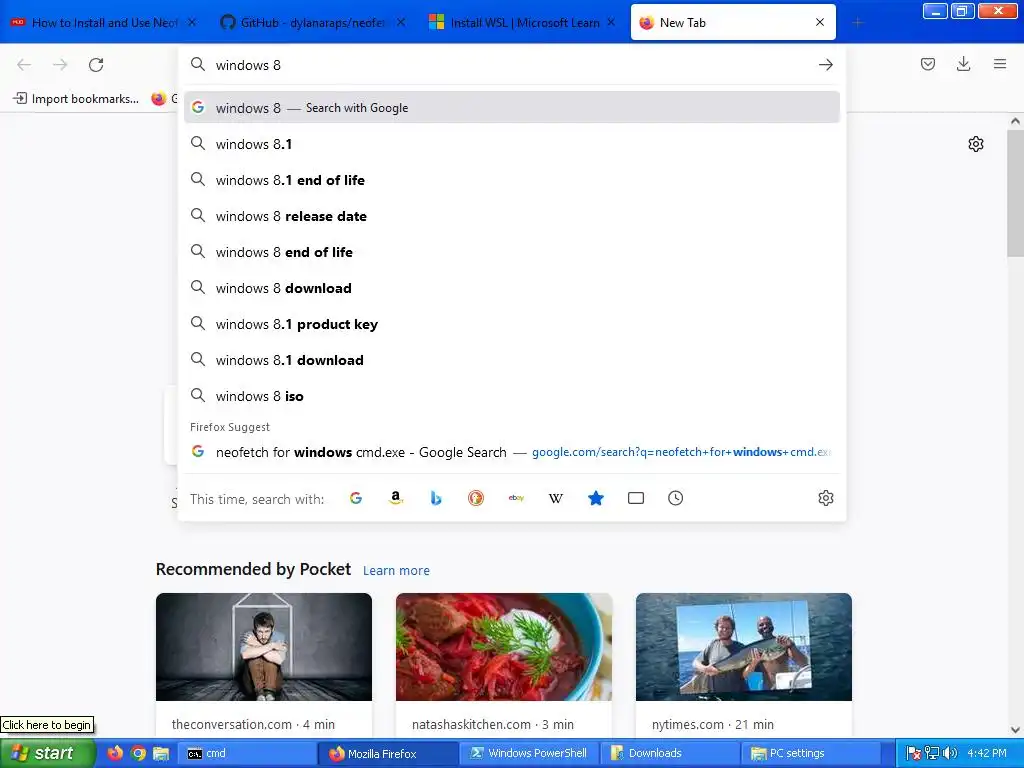The image size is (1024, 768).
Task: Open the Downloads toolbar panel
Action: click(x=963, y=64)
